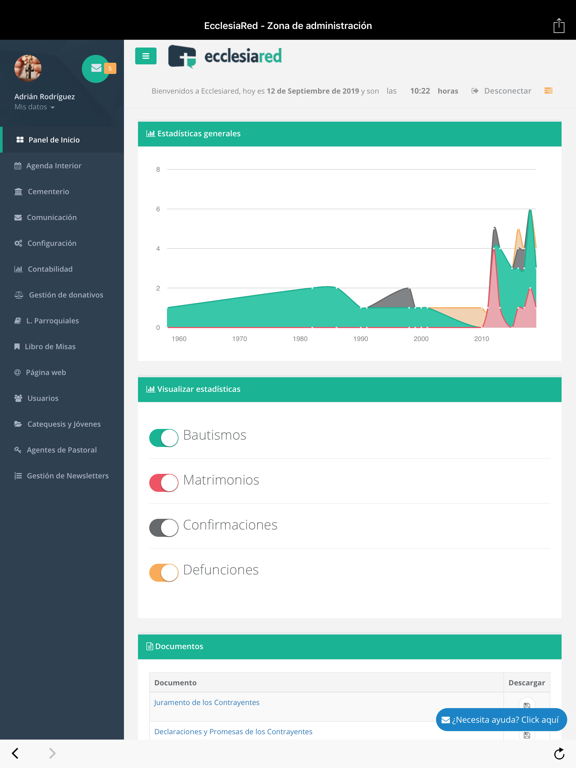The image size is (576, 768).
Task: Toggle the sidebar with hamburger button
Action: point(145,56)
